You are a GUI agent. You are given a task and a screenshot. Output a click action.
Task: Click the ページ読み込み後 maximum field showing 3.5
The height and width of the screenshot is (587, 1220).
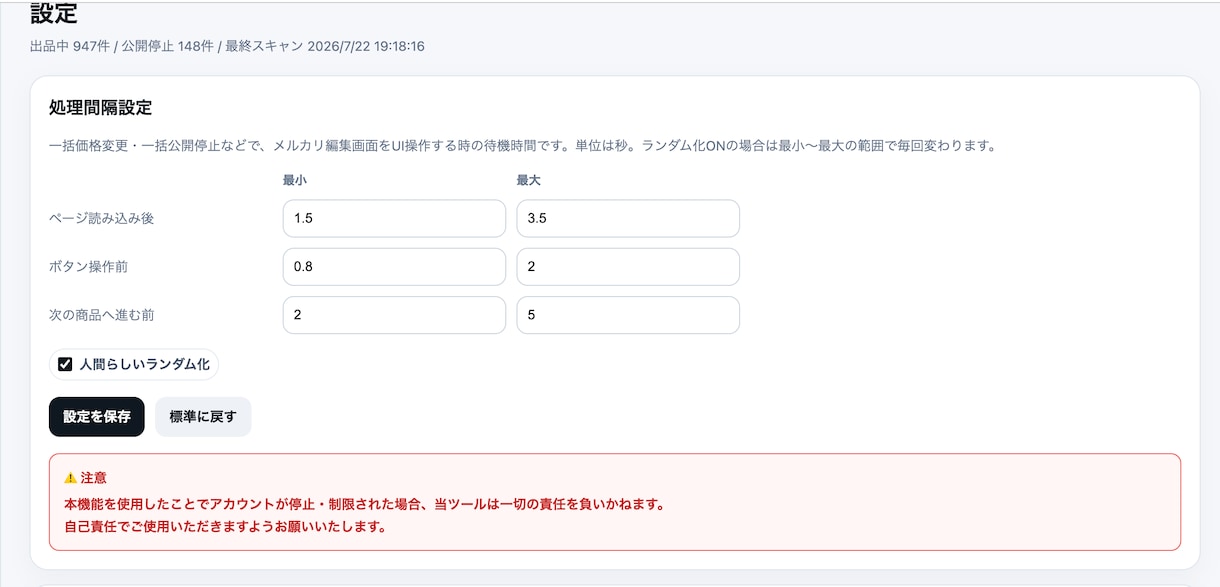click(x=628, y=218)
